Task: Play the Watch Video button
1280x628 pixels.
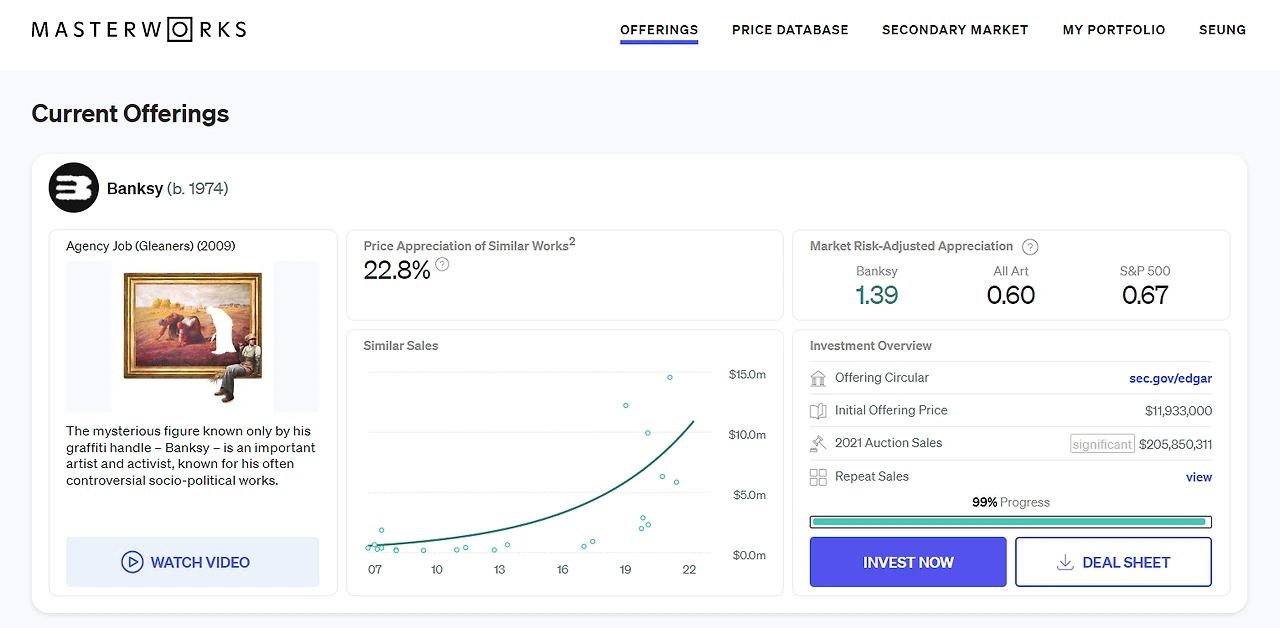Action: pos(193,562)
